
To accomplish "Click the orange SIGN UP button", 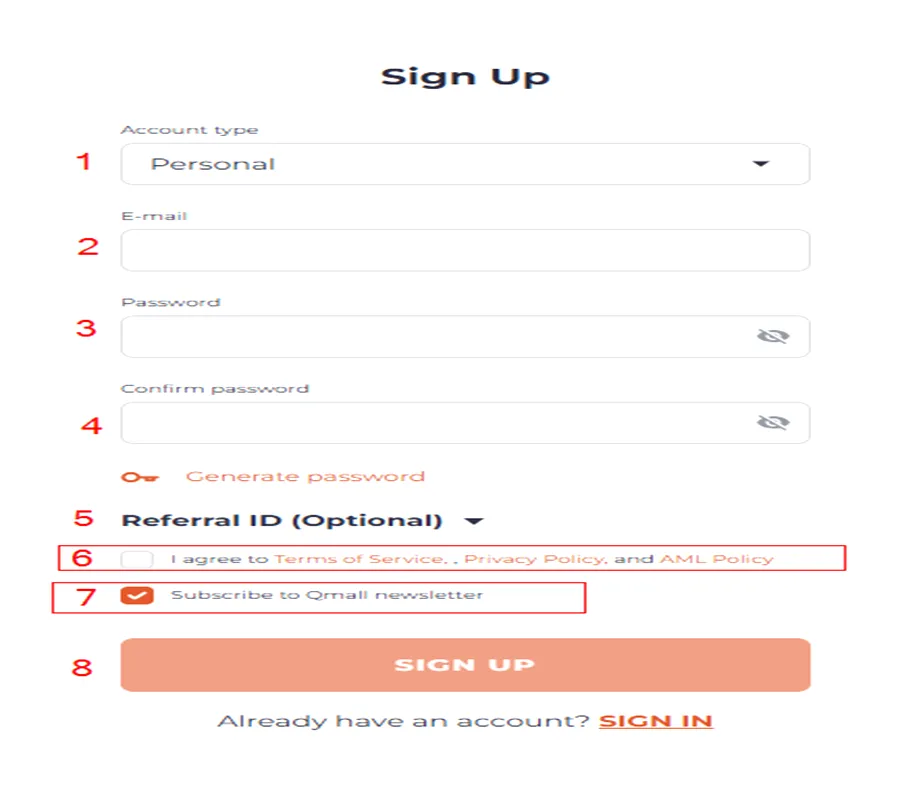I will tap(465, 665).
